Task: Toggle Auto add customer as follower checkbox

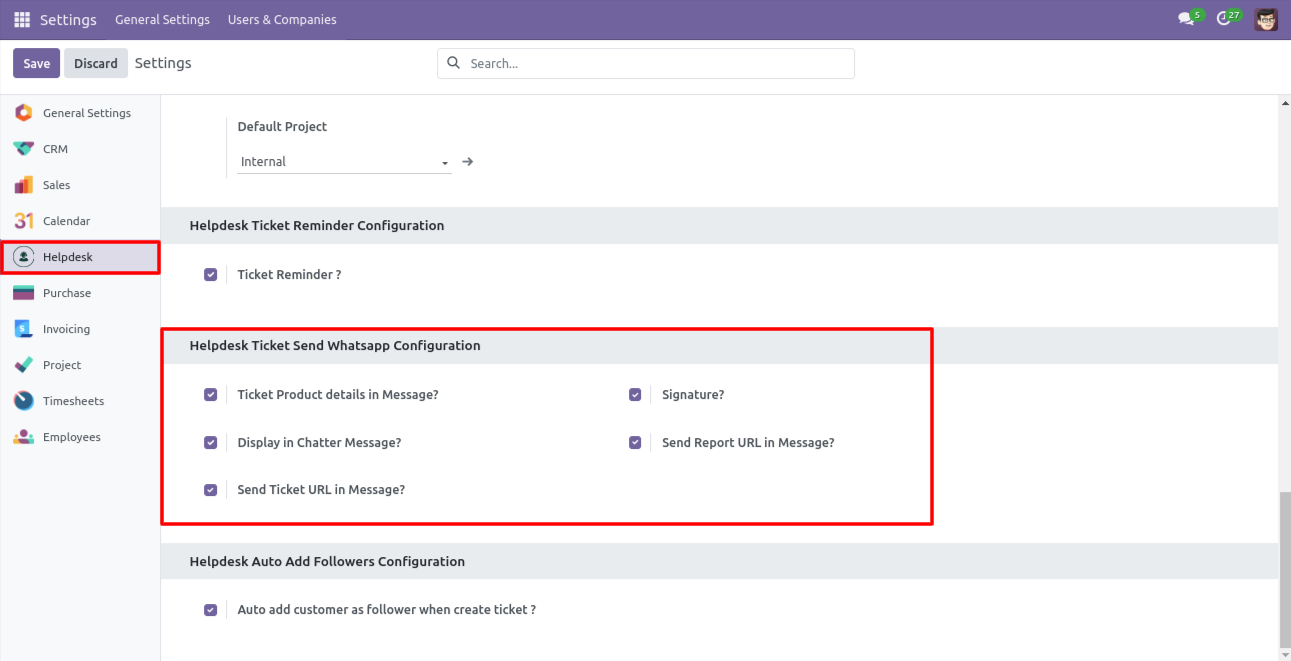Action: click(210, 609)
